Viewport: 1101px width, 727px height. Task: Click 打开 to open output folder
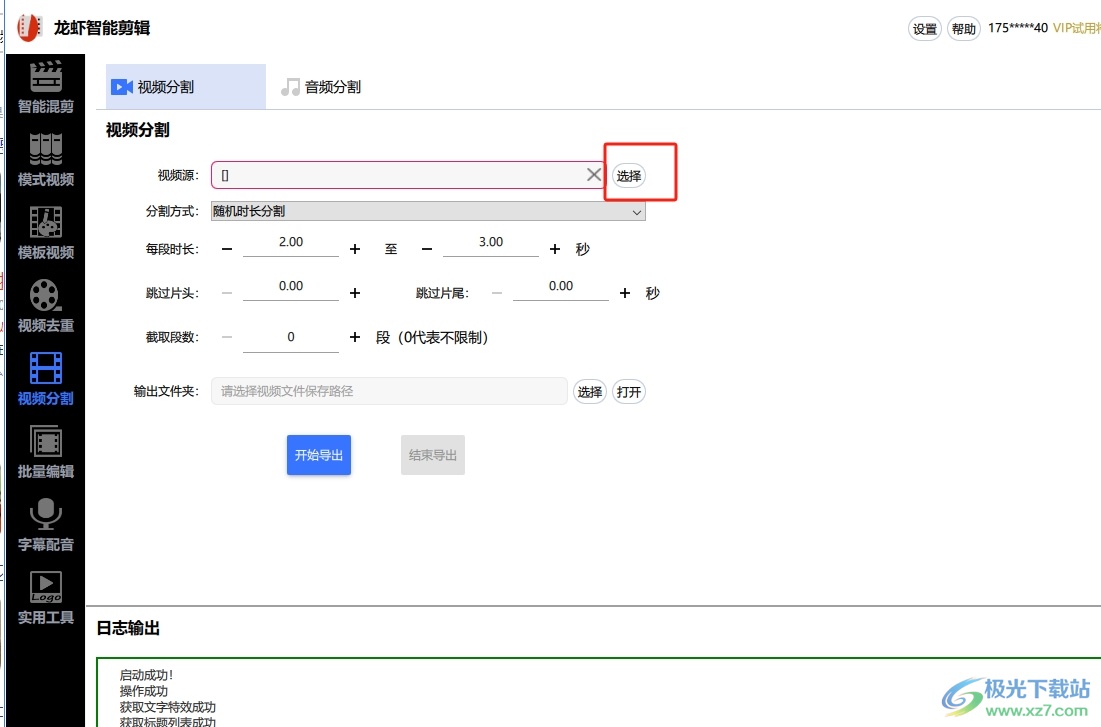coord(629,392)
